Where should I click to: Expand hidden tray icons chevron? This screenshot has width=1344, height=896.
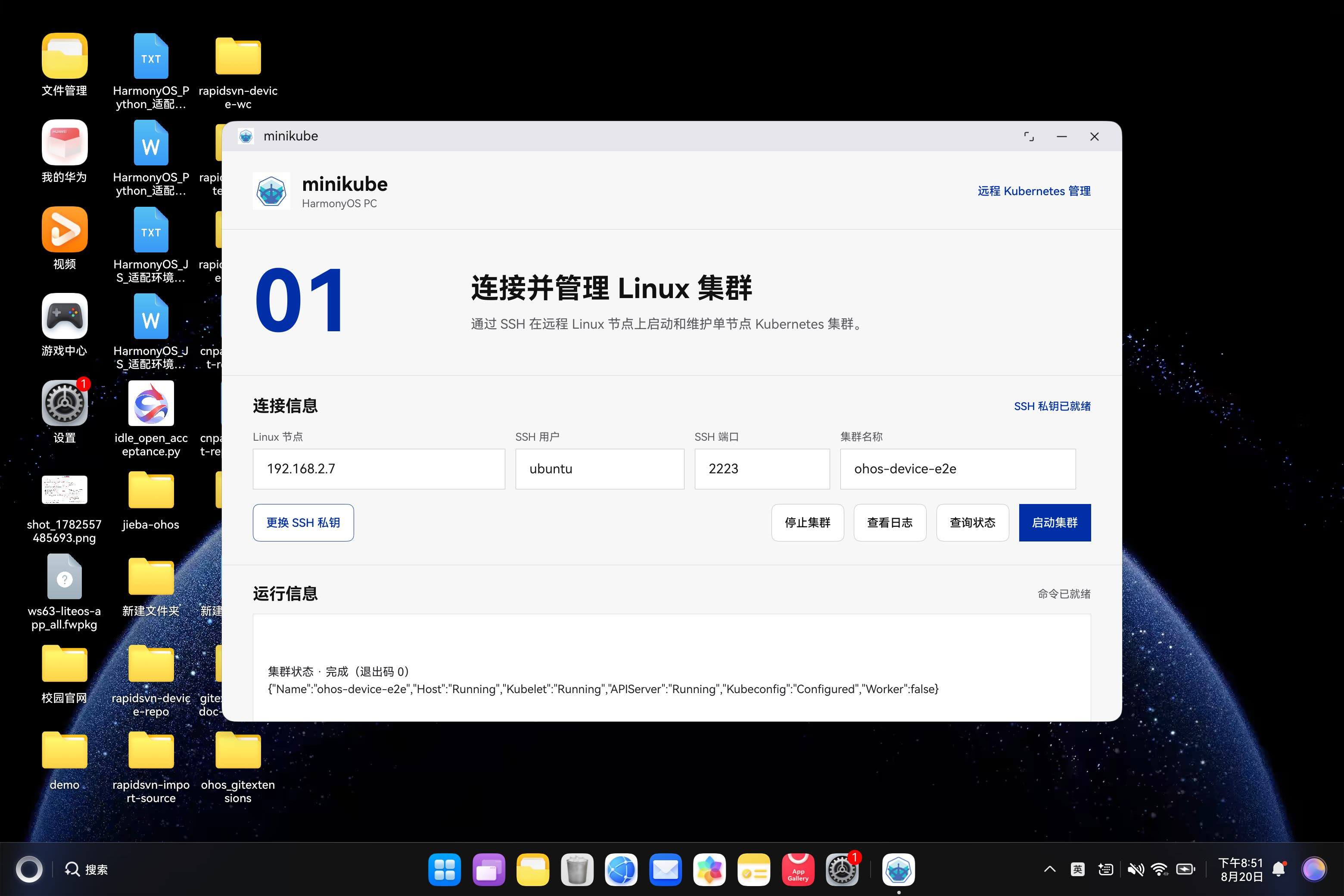click(1050, 870)
